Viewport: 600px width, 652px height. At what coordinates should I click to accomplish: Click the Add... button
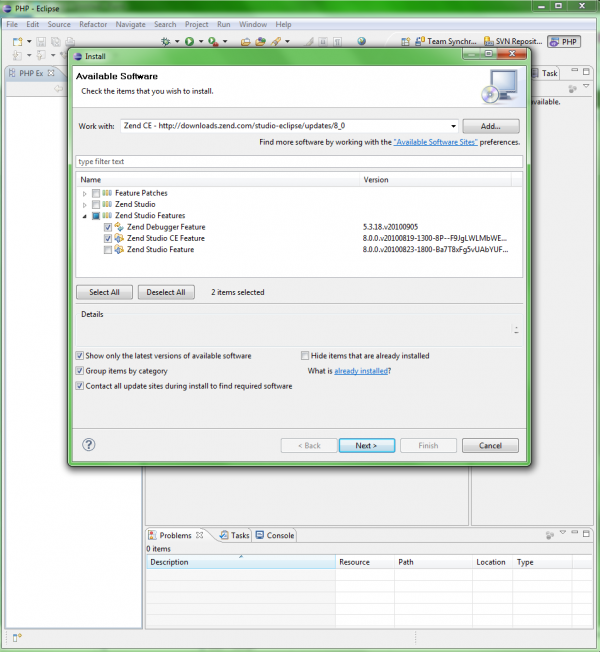pyautogui.click(x=491, y=126)
